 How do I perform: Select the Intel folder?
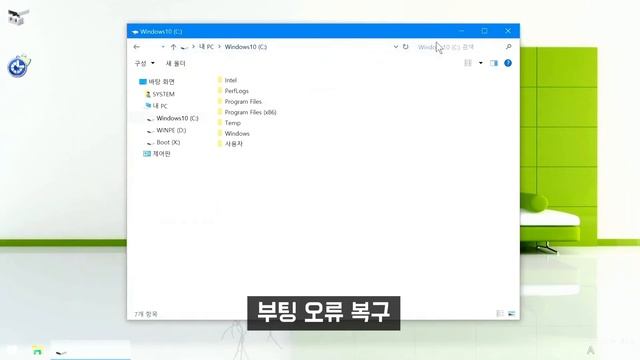[227, 80]
